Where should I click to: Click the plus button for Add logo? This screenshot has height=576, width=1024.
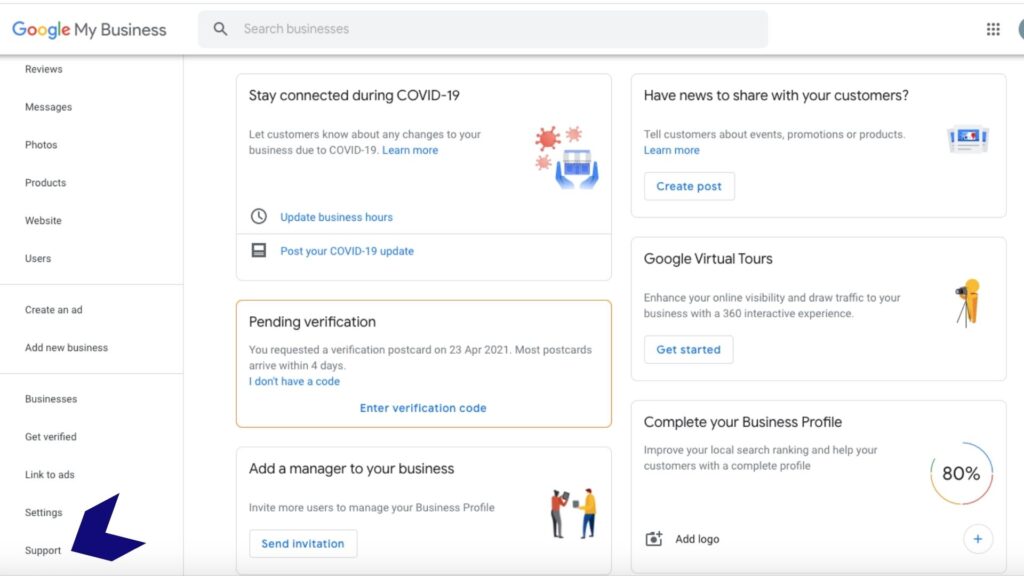point(978,539)
